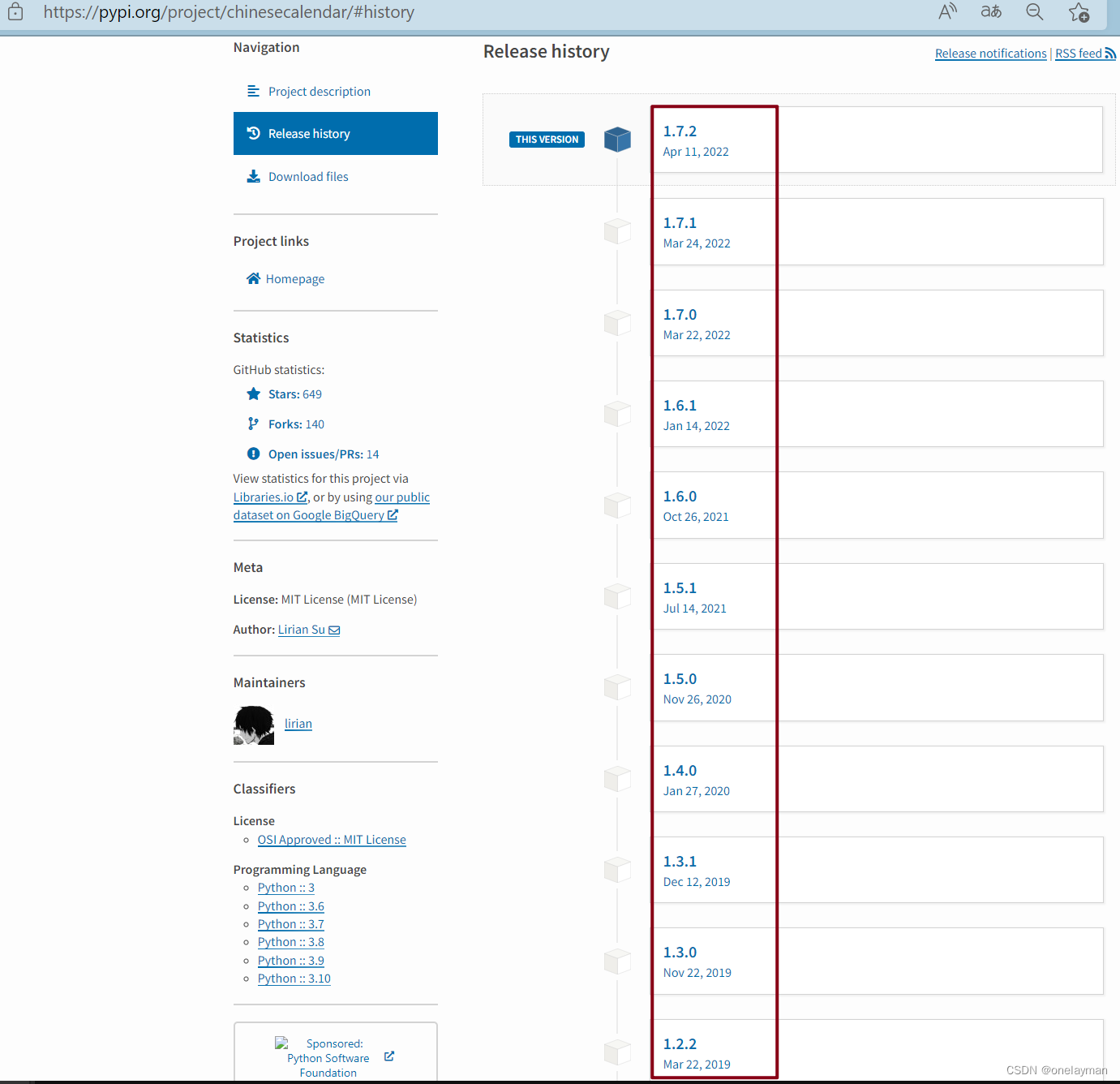Open maintainer lirian profile link
This screenshot has height=1084, width=1120.
[298, 724]
